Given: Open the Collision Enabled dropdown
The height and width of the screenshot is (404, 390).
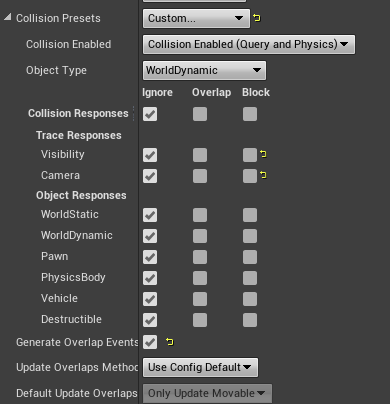Looking at the screenshot, I should click(249, 44).
